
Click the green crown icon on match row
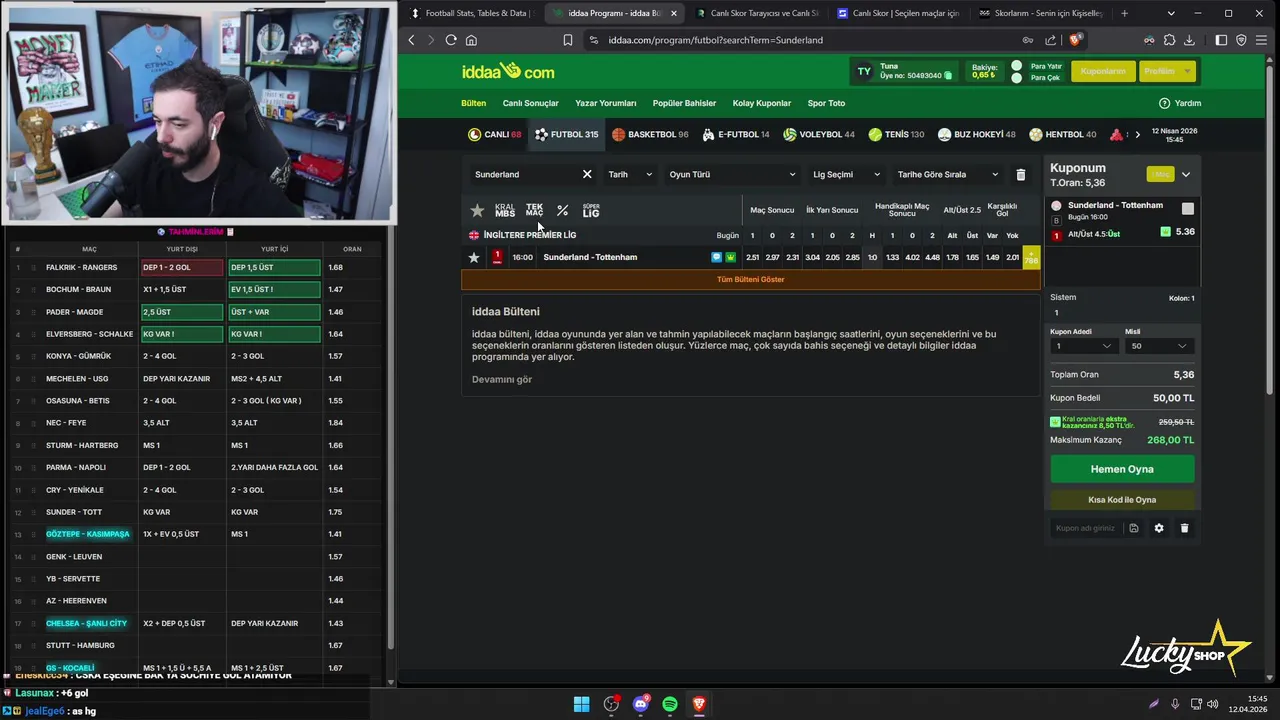point(730,257)
